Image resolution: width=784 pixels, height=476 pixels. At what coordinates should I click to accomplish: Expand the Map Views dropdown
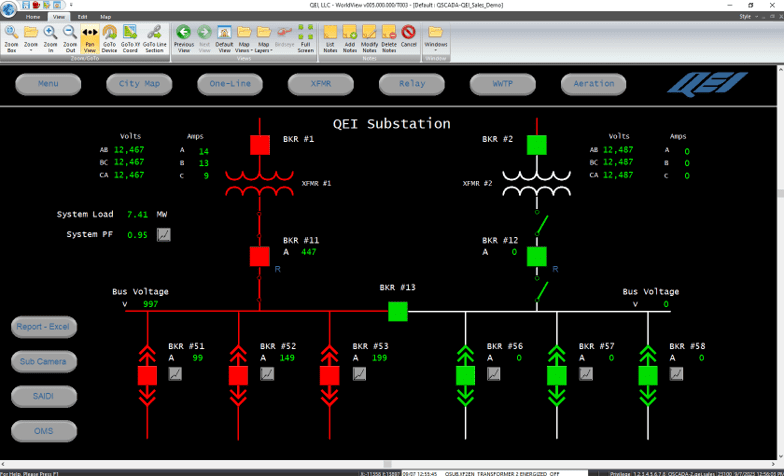244,38
